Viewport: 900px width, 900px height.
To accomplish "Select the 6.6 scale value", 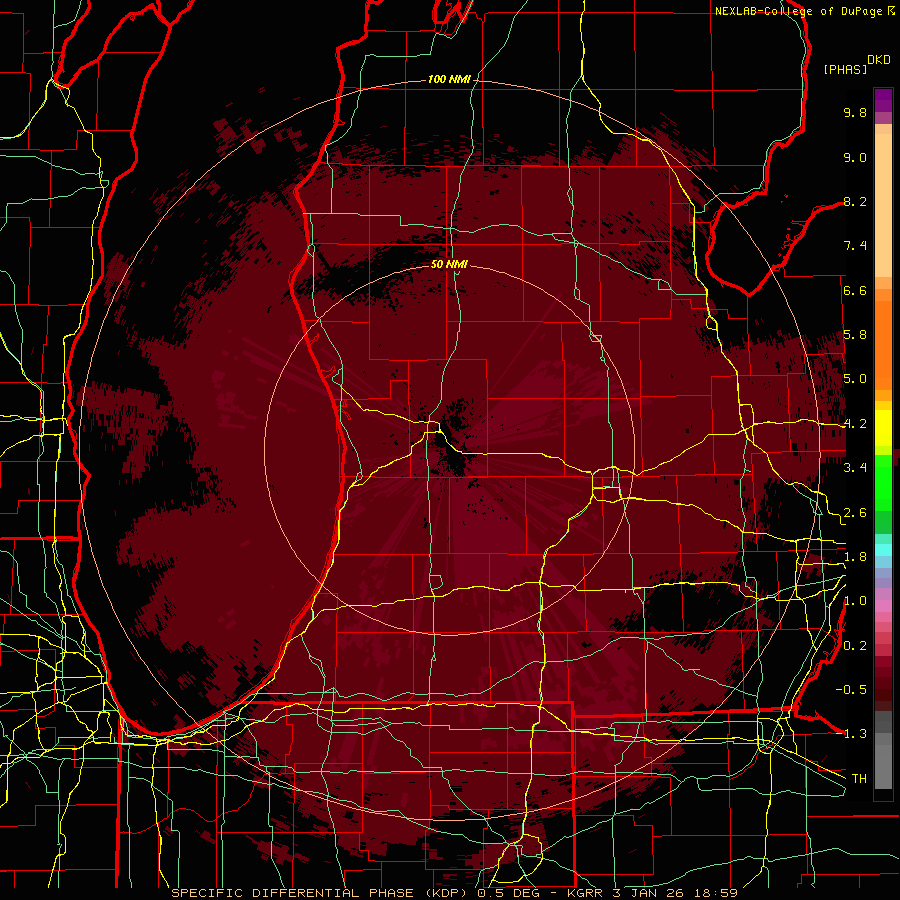I will pyautogui.click(x=855, y=290).
